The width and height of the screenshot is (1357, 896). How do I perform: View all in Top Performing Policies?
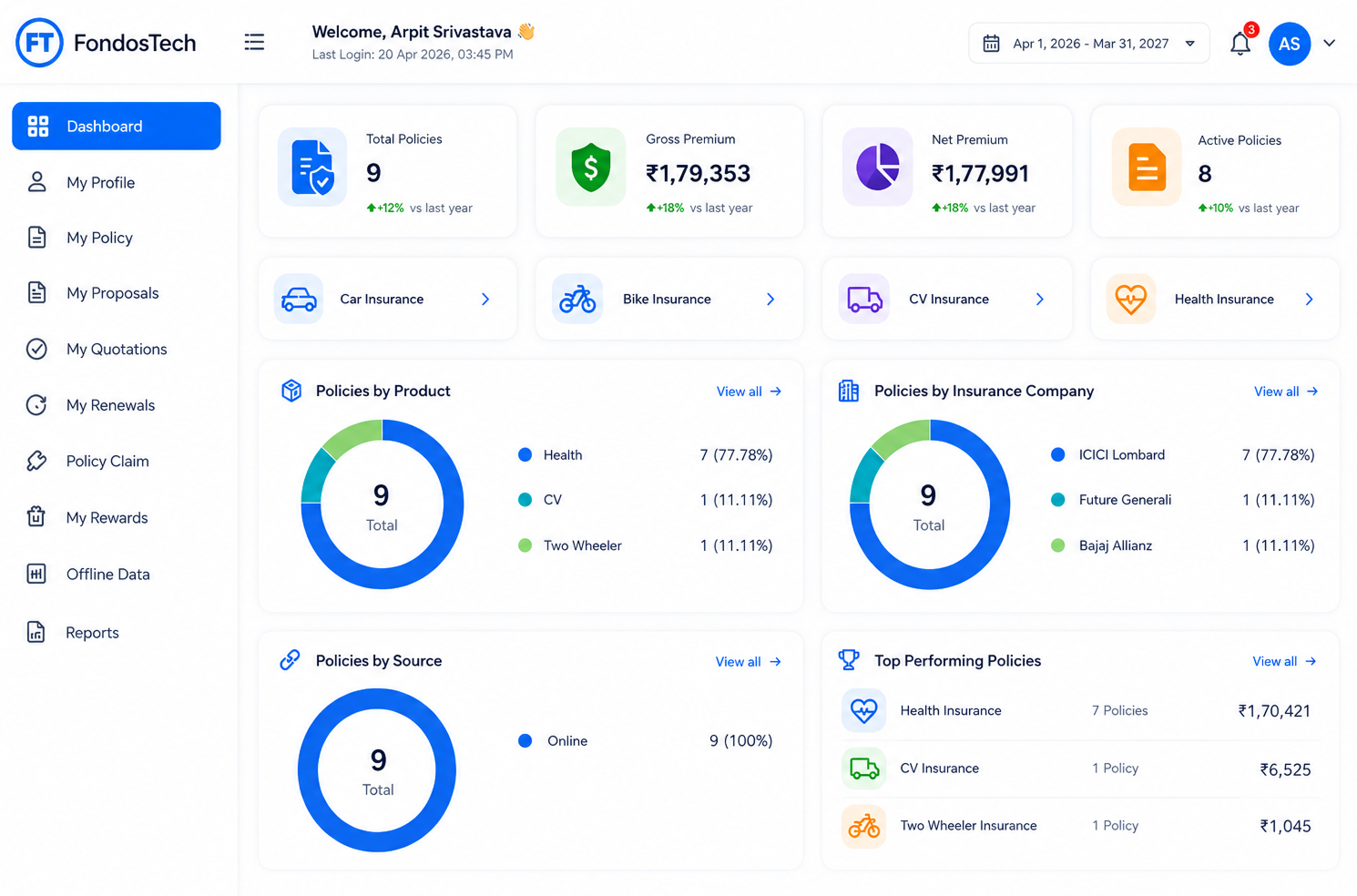pos(1284,661)
